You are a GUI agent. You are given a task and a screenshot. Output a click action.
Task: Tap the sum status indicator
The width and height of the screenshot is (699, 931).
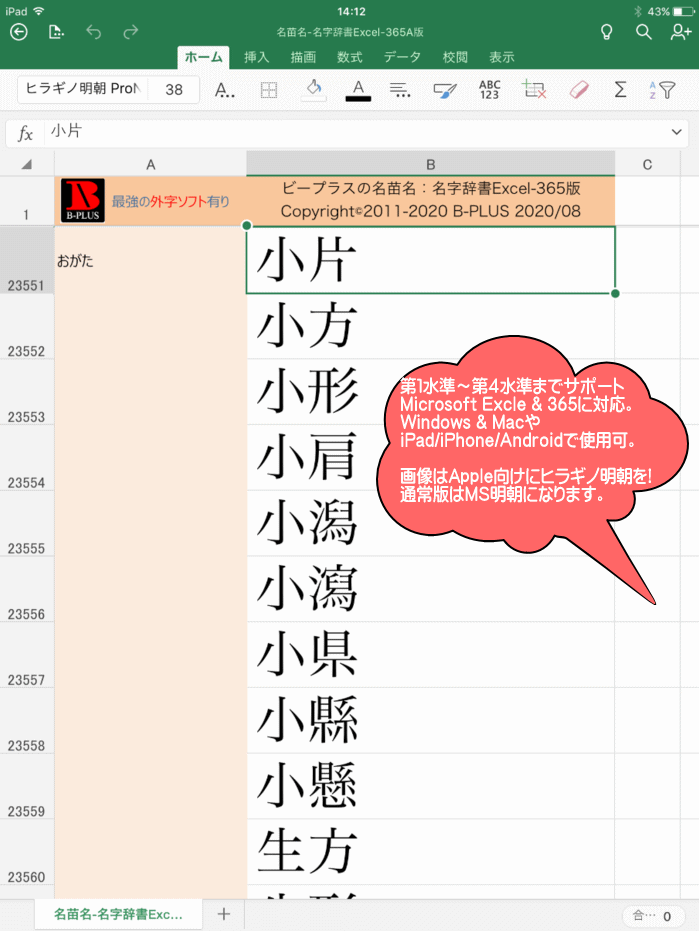click(x=652, y=916)
